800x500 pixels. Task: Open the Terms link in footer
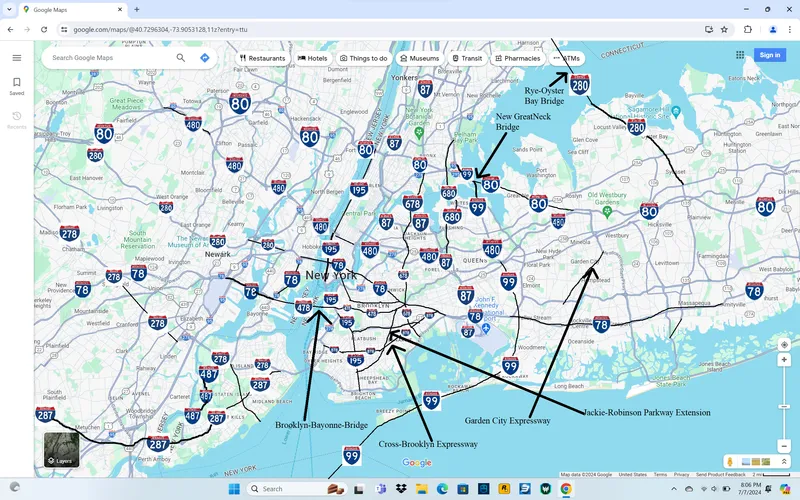pyautogui.click(x=660, y=474)
